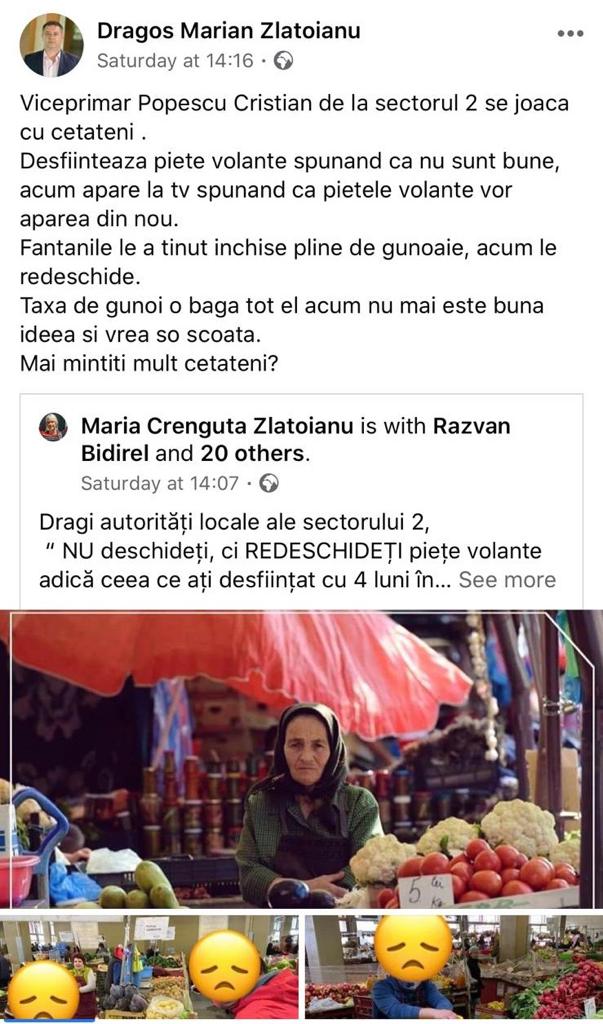603x1024 pixels.
Task: Open the Dragos Marian Zlatoianu profile name
Action: [x=229, y=31]
